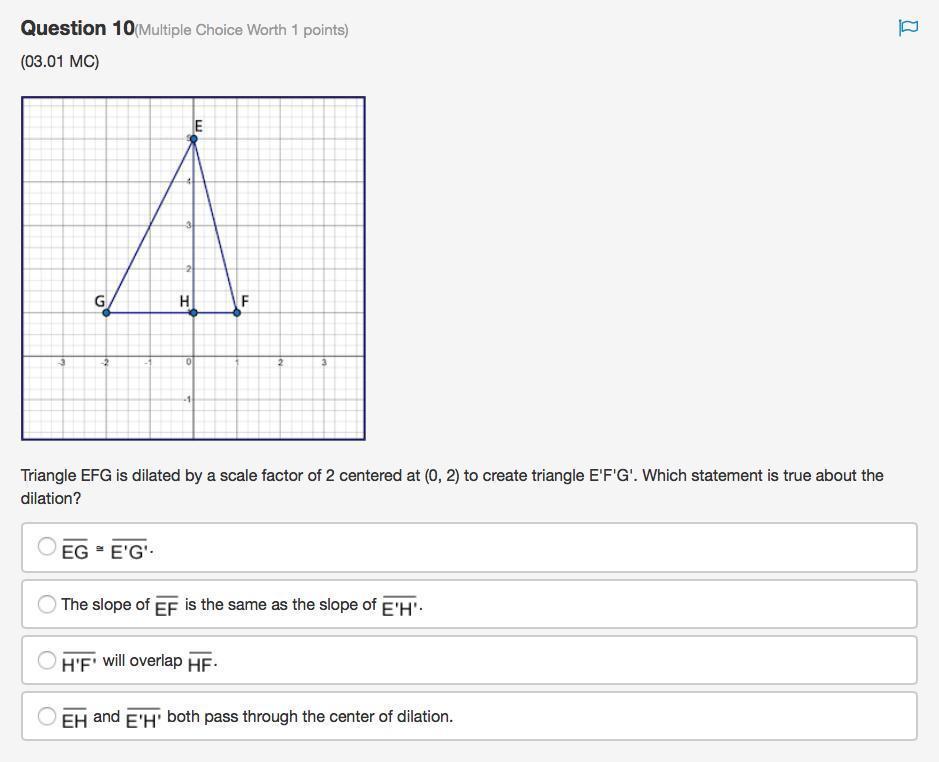Screen dimensions: 939x762
Task: Click the x-axis label -3 on the graph
Action: click(x=62, y=362)
